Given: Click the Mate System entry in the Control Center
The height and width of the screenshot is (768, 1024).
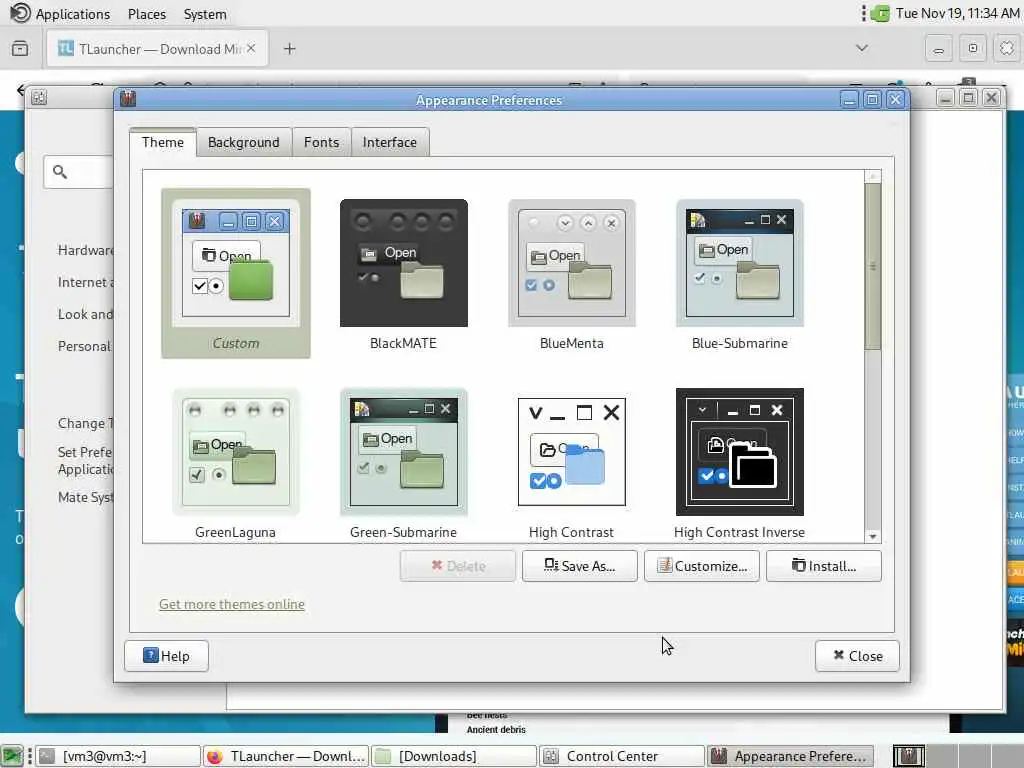Looking at the screenshot, I should pyautogui.click(x=86, y=497).
